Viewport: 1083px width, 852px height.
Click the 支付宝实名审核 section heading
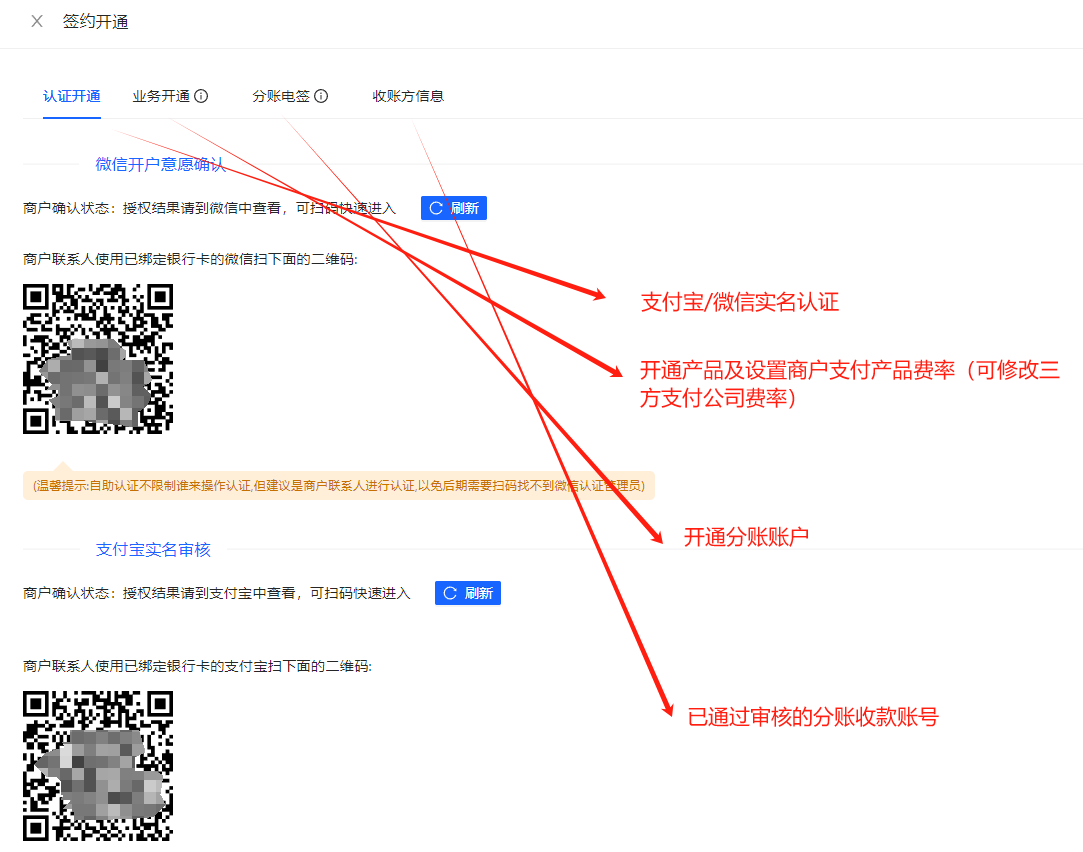pyautogui.click(x=153, y=550)
